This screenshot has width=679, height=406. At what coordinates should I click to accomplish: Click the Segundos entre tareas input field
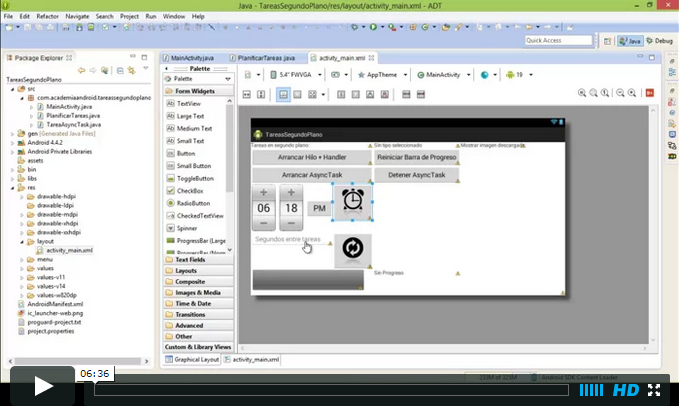[x=292, y=239]
